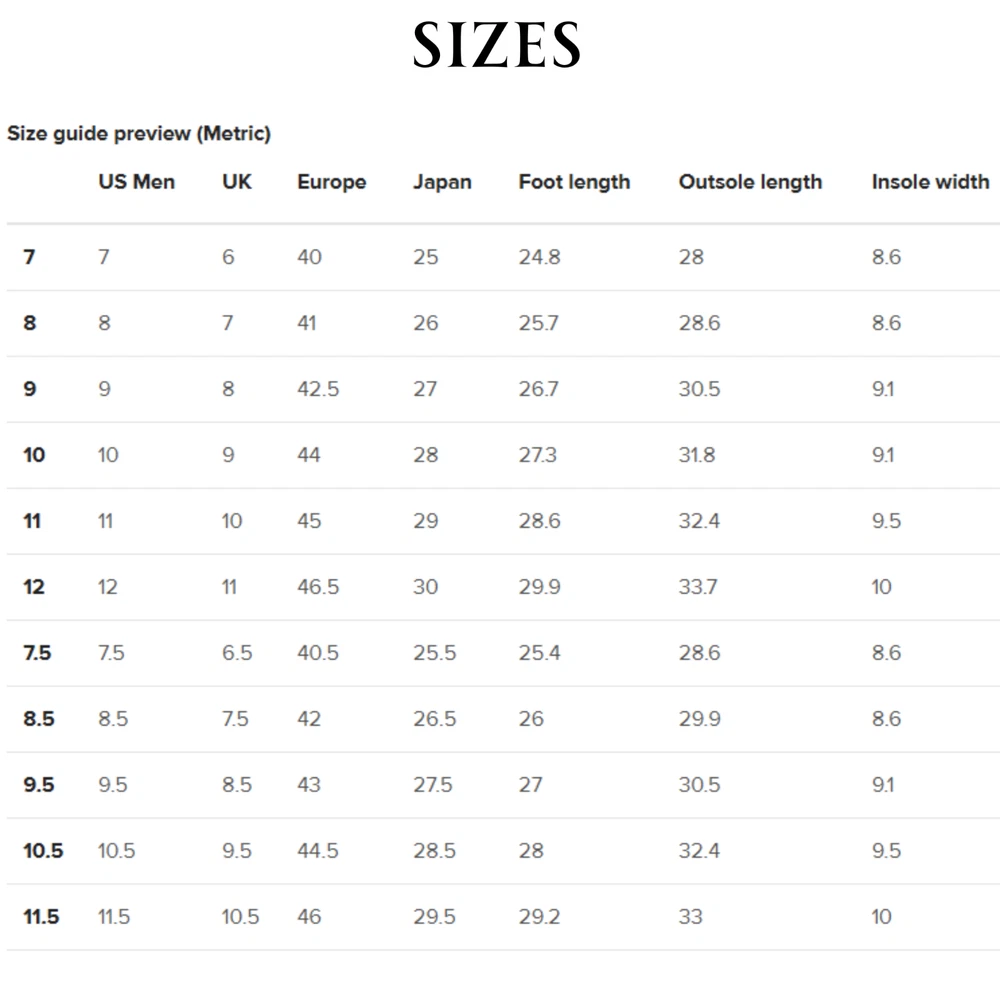Screen dimensions: 1000x1000
Task: Click the Japan column header
Action: tap(442, 182)
